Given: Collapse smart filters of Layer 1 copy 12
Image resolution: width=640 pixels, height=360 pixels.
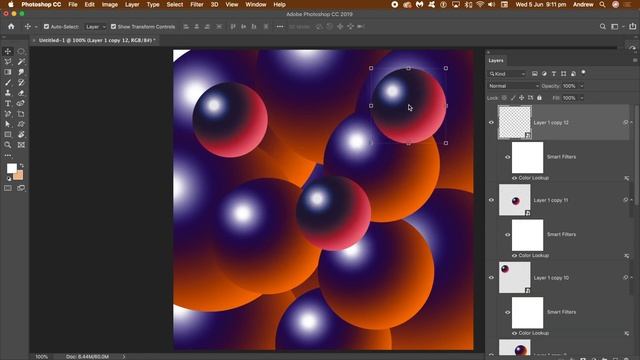Looking at the screenshot, I should click(x=631, y=122).
